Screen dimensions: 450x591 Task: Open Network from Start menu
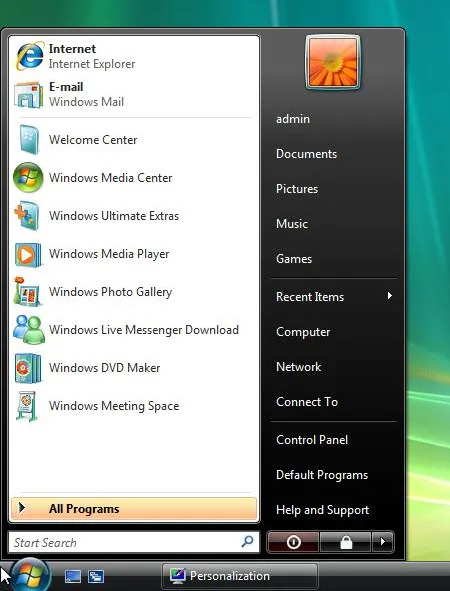[298, 367]
